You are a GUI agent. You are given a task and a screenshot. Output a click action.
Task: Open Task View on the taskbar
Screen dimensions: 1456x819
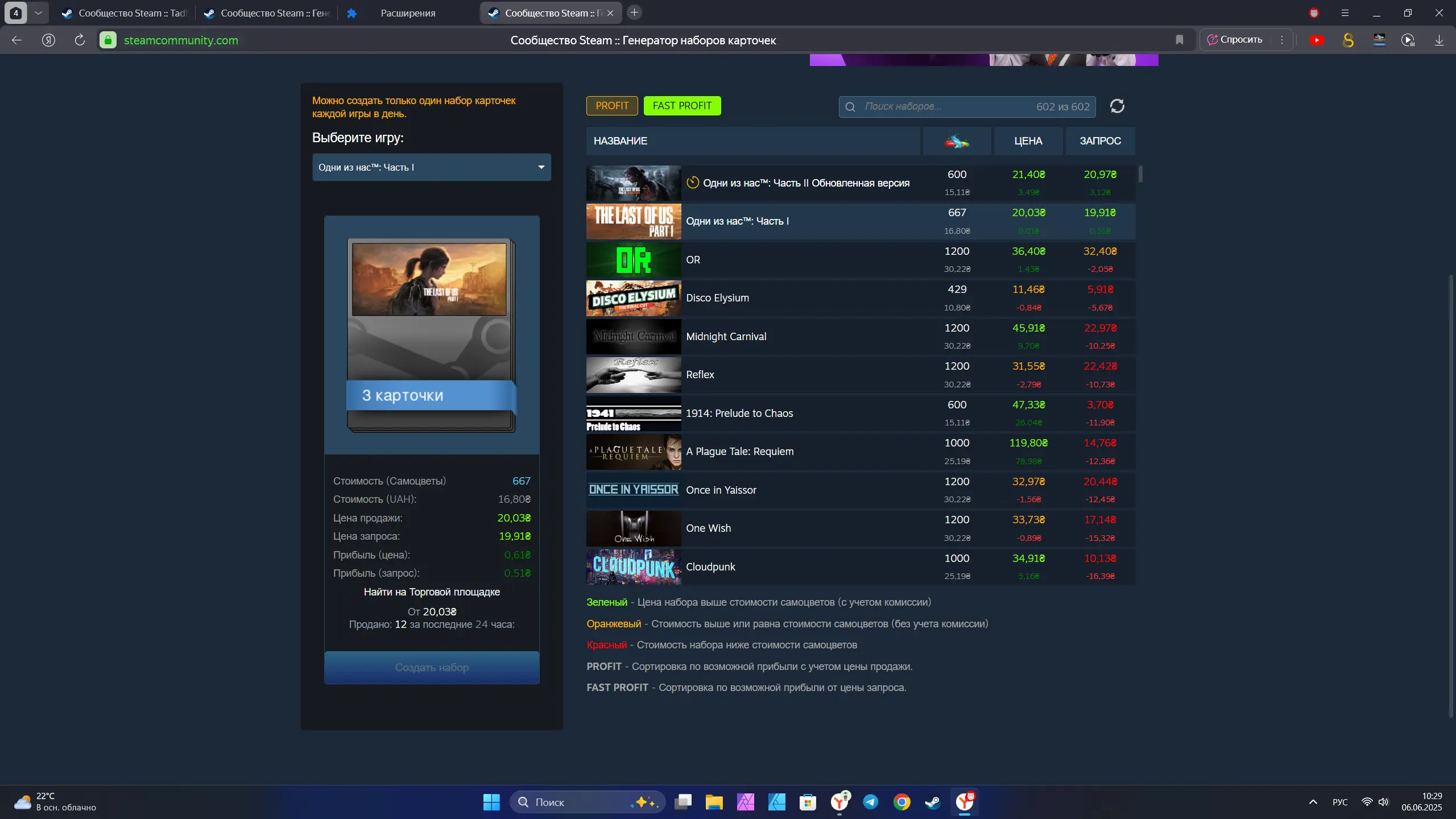[682, 802]
